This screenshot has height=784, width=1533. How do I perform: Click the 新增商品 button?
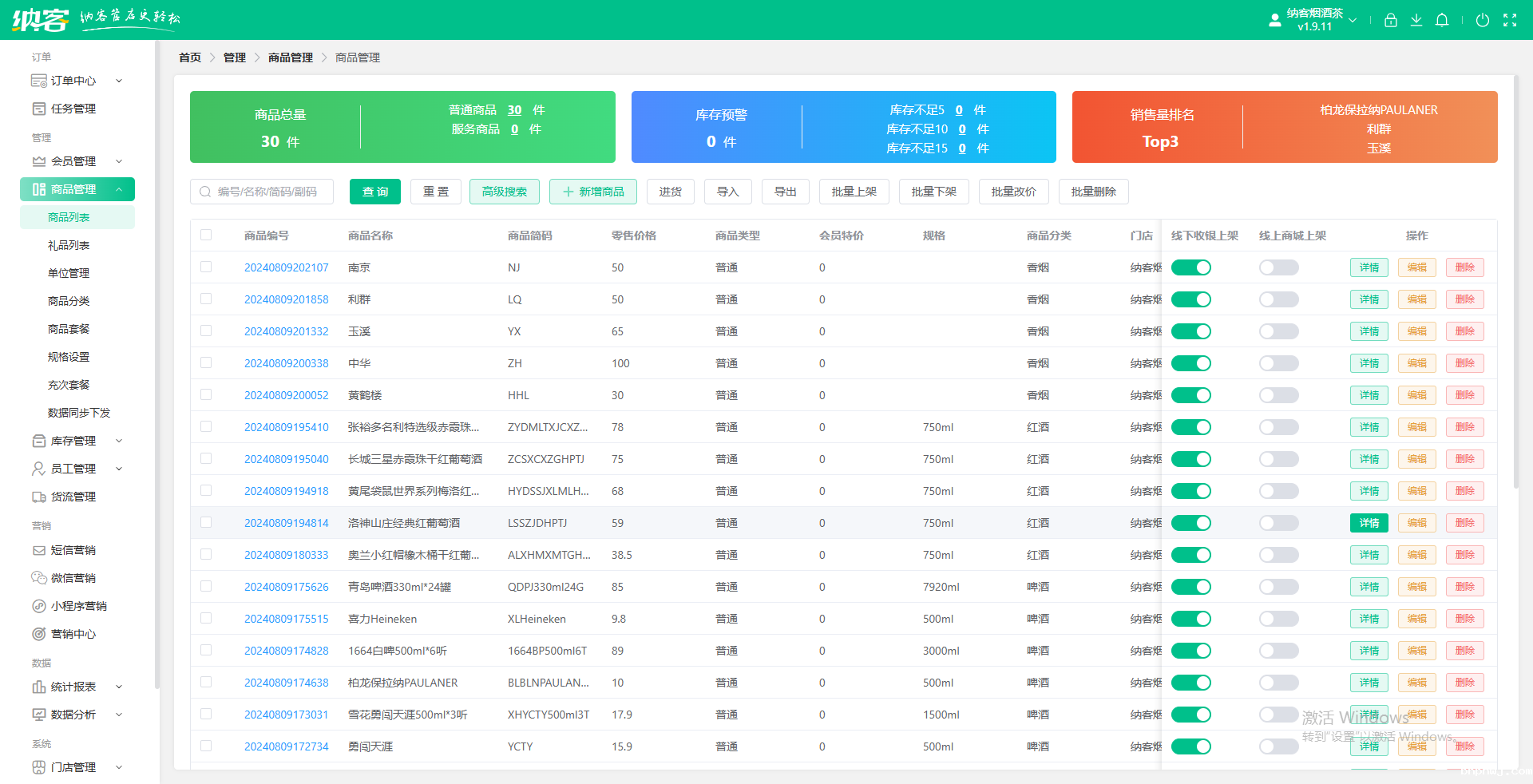coord(593,192)
